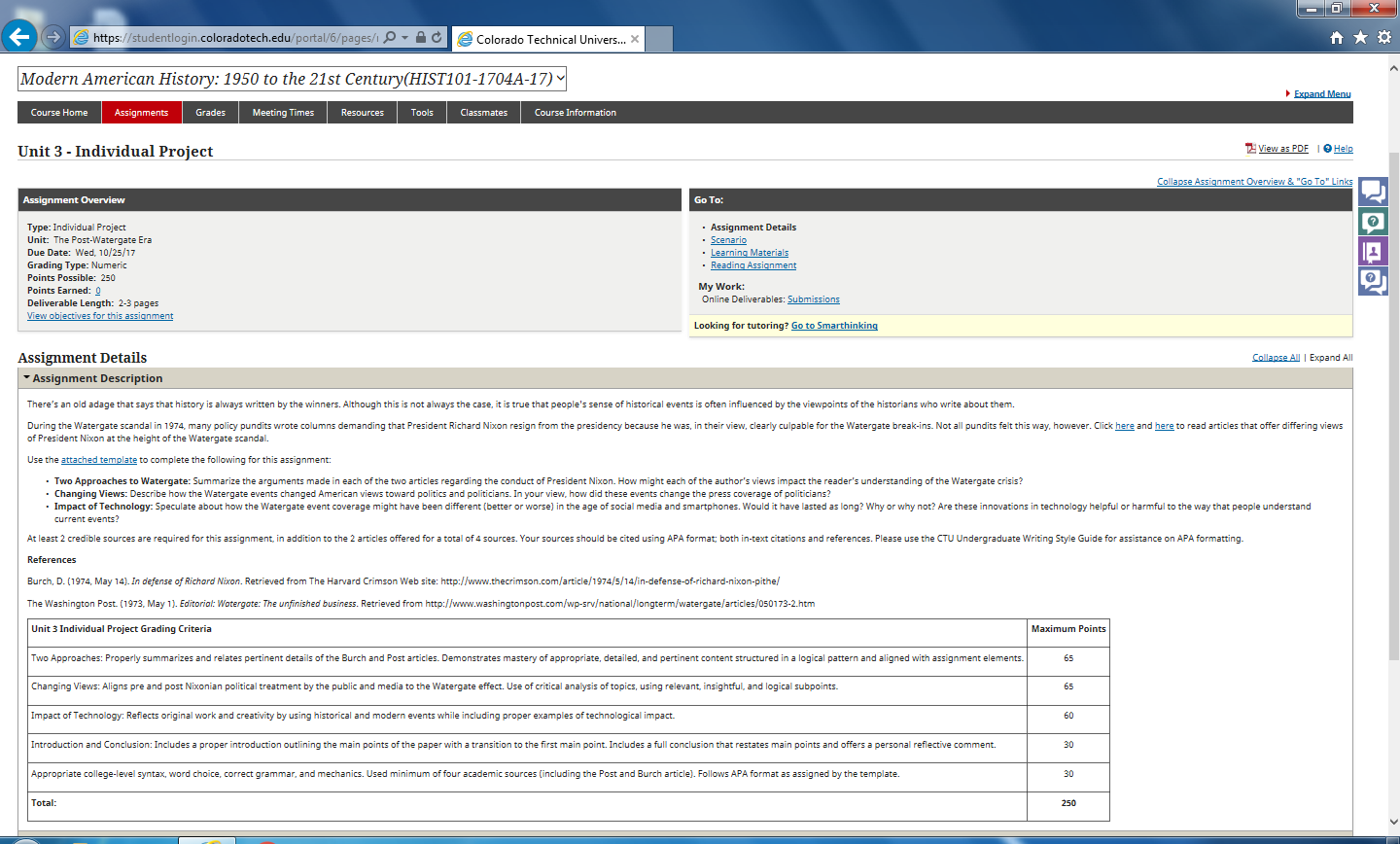The image size is (1400, 844).
Task: Open the purple contact book sidebar icon
Action: click(1373, 252)
